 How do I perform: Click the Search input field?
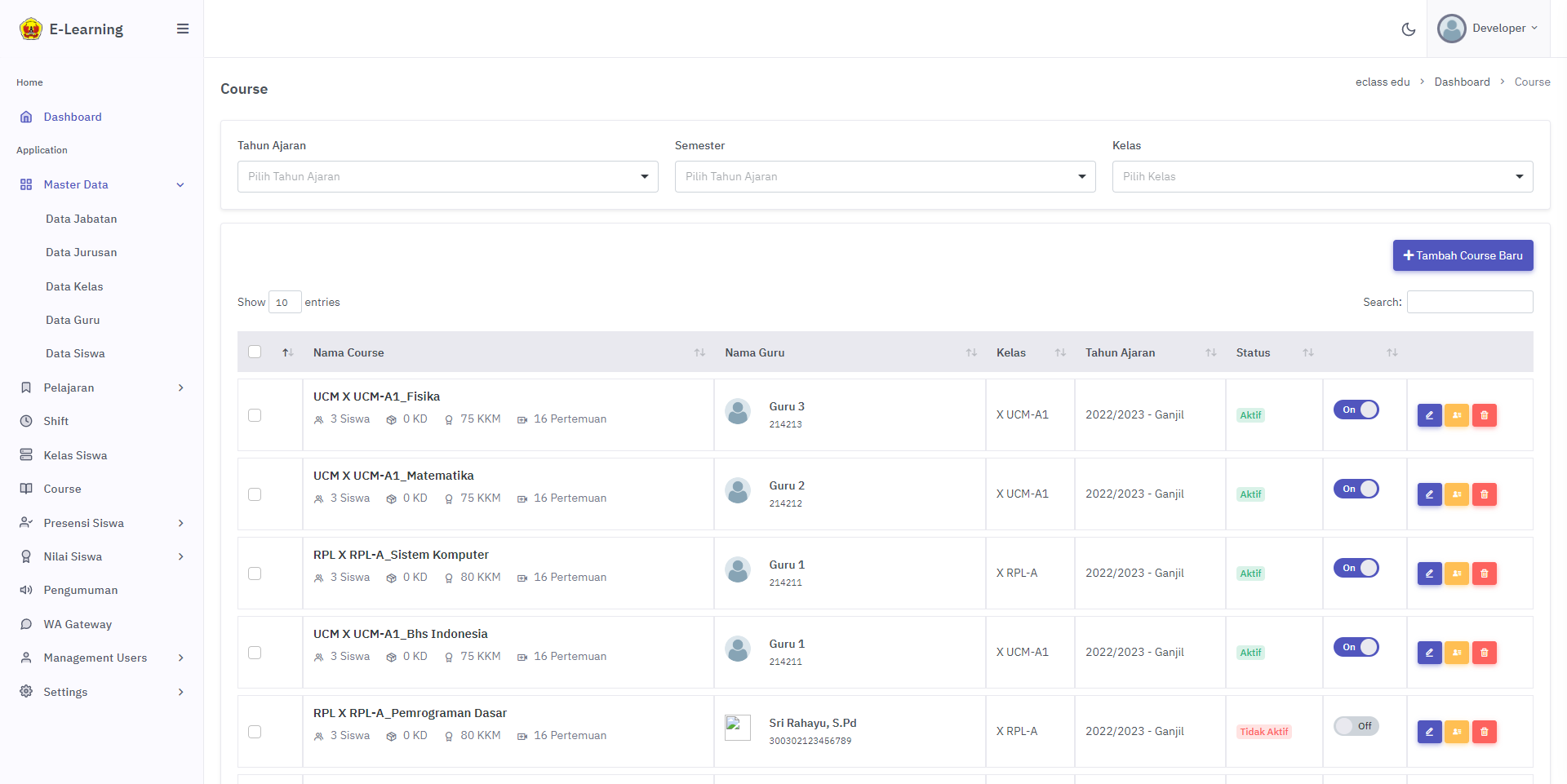point(1469,302)
